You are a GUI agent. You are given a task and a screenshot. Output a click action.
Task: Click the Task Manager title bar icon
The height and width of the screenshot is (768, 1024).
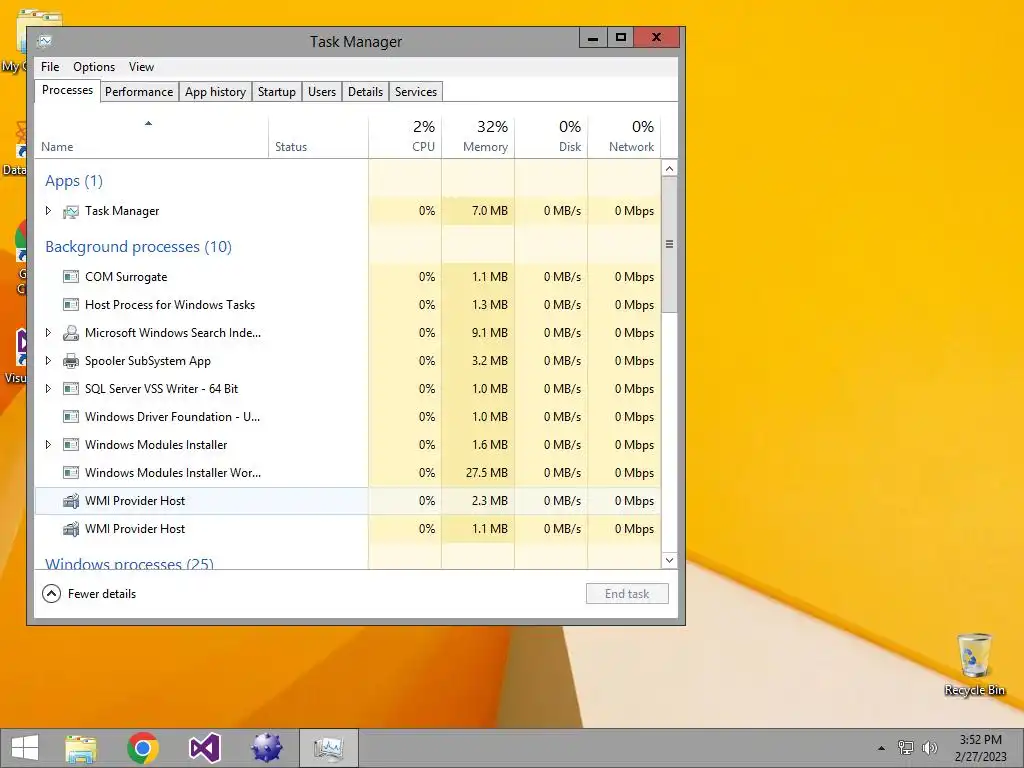point(44,41)
